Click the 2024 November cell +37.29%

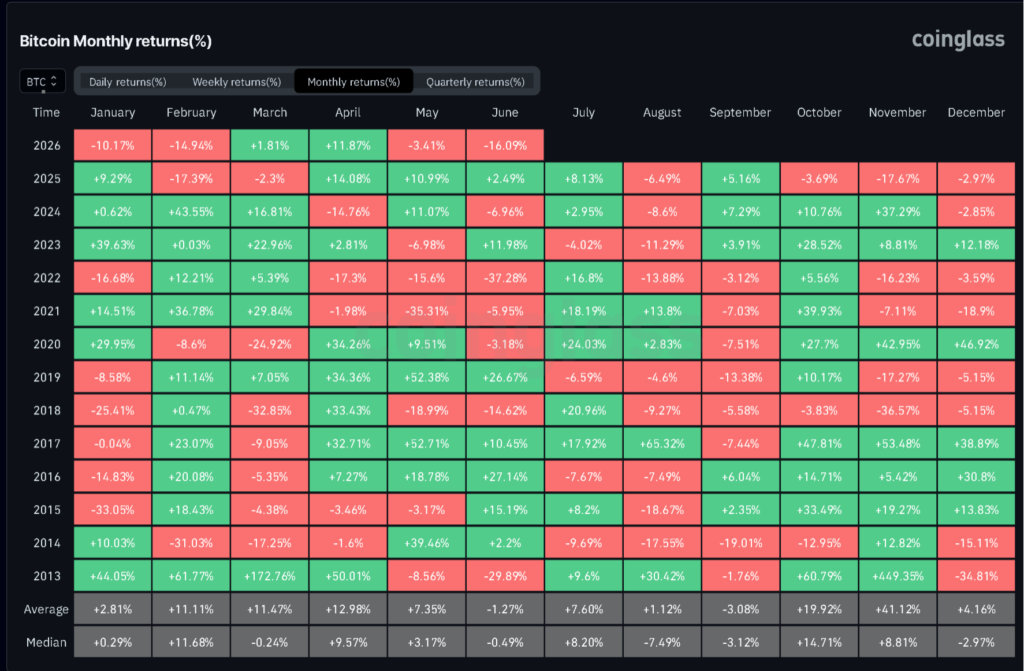[897, 212]
